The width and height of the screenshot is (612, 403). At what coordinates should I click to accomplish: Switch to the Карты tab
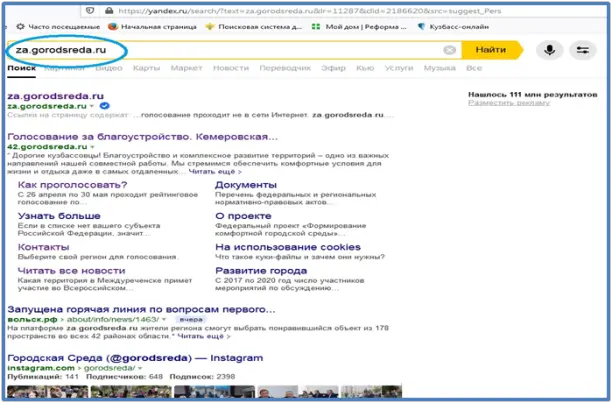pyautogui.click(x=146, y=68)
